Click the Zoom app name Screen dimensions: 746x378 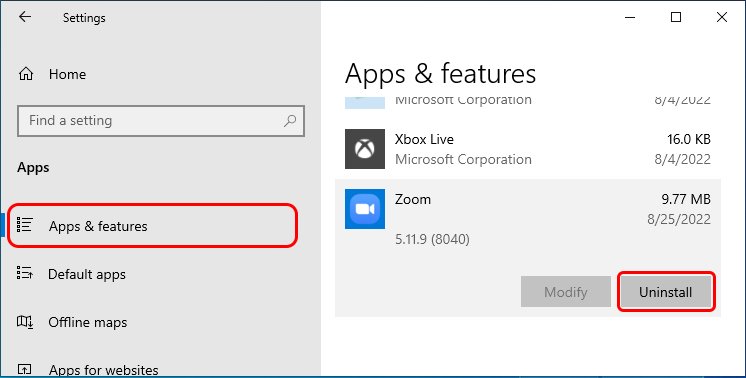pos(413,199)
